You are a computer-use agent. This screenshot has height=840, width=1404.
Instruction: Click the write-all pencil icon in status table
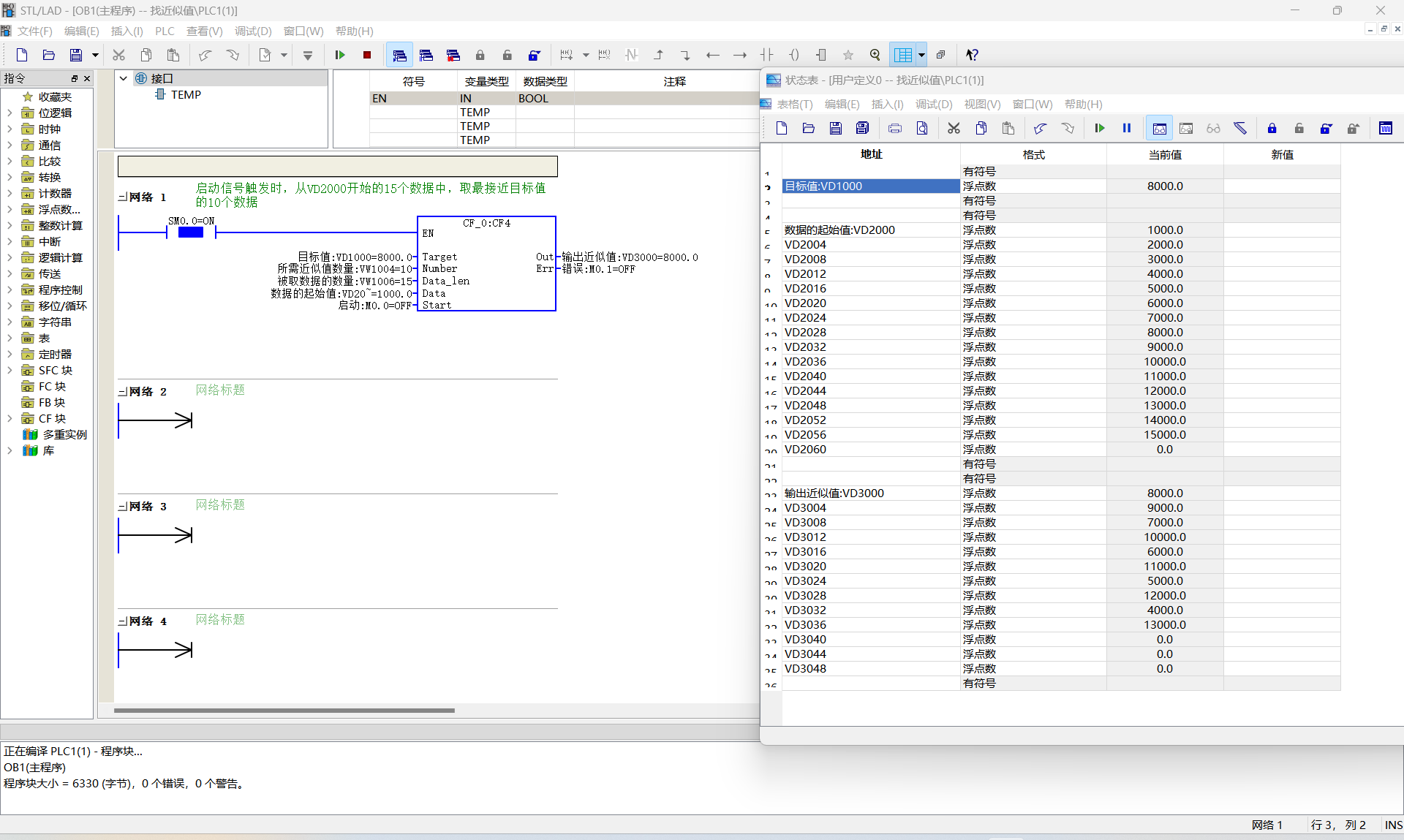click(x=1240, y=128)
